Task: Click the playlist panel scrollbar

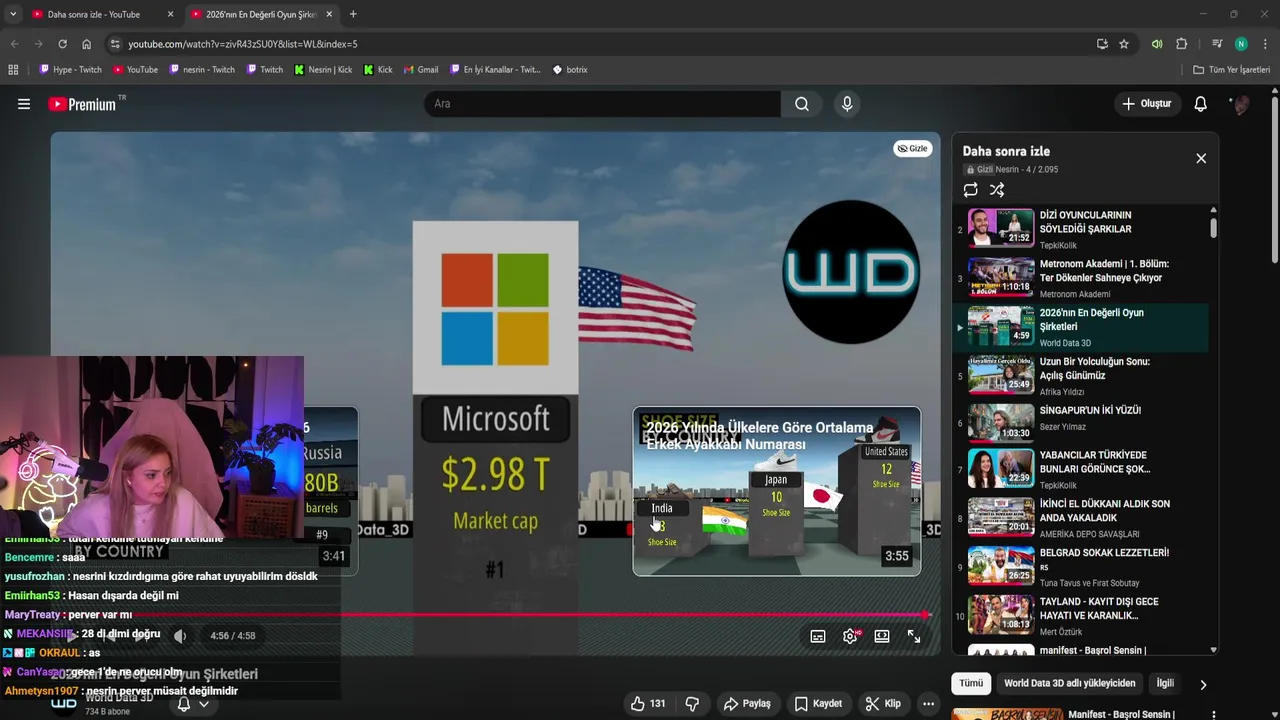Action: 1213,228
